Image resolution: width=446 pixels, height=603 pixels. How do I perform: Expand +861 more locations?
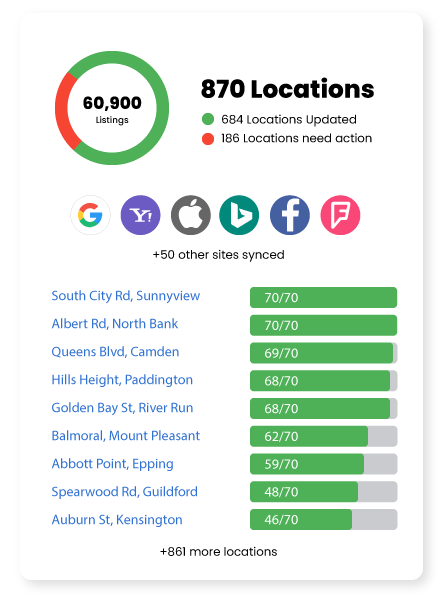218,551
